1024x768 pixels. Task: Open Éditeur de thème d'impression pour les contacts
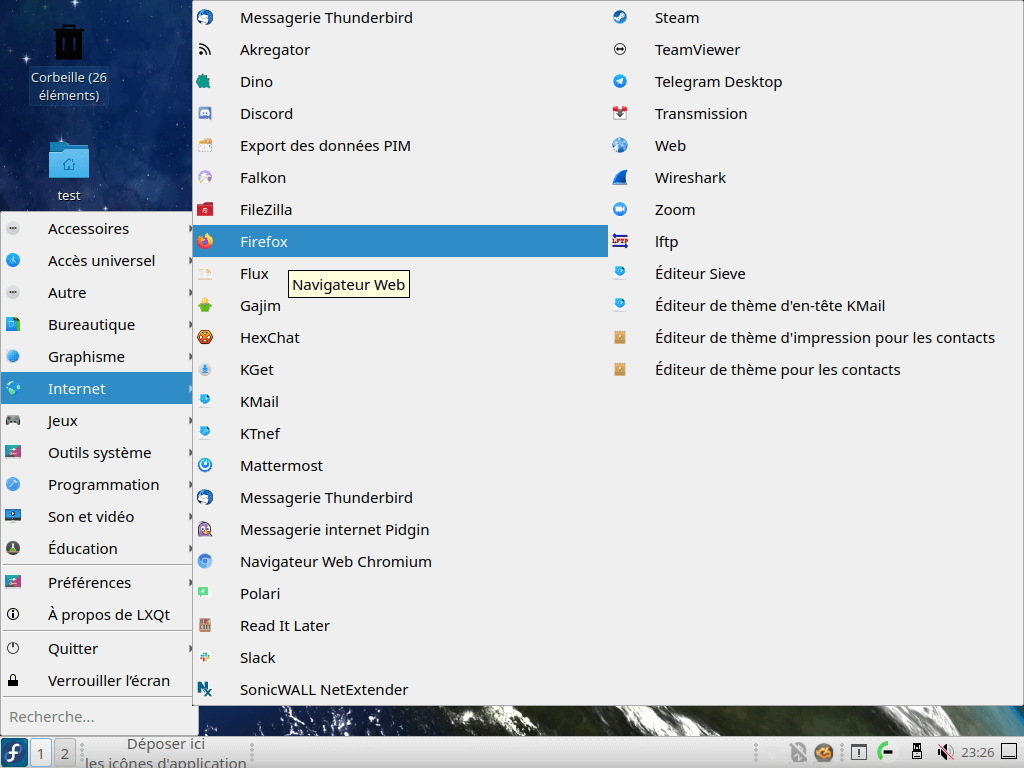point(815,338)
